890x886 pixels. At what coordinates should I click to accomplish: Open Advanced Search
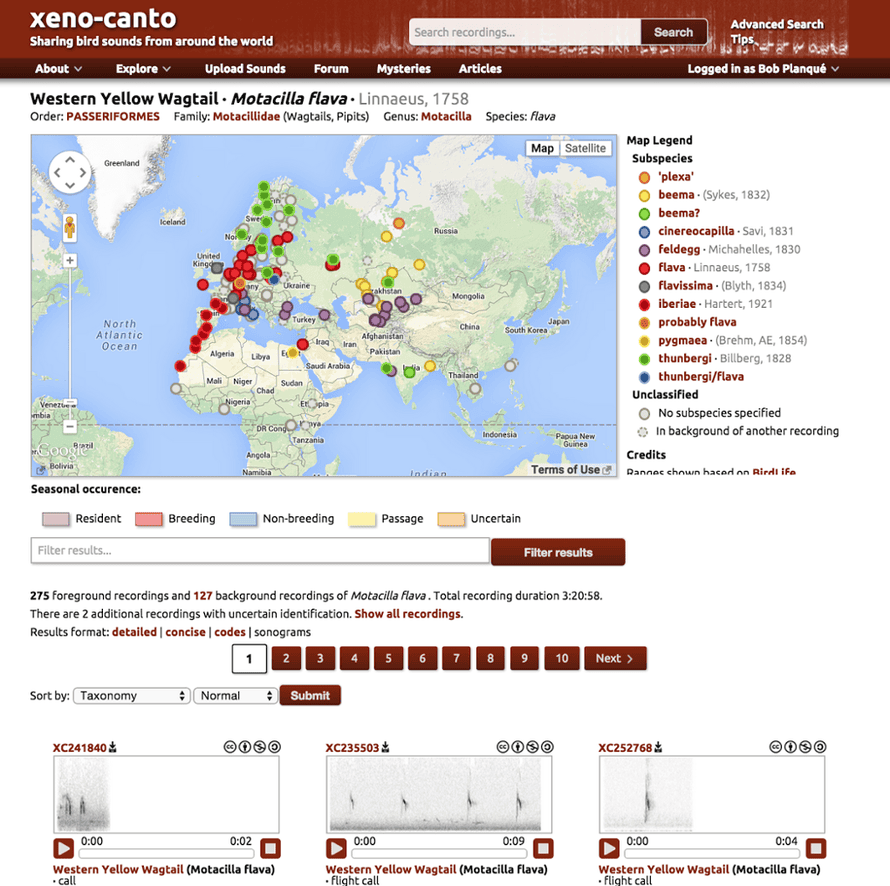coord(777,24)
